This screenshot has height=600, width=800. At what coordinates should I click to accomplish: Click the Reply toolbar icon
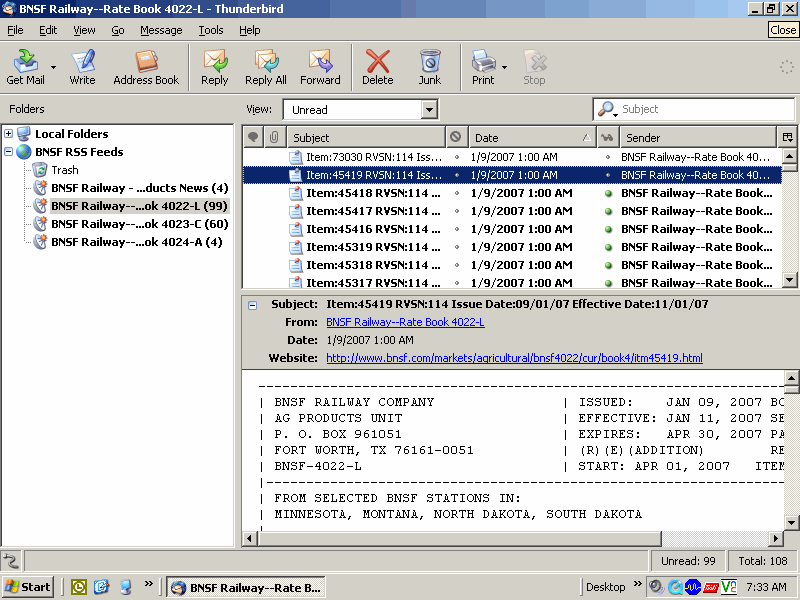(214, 67)
